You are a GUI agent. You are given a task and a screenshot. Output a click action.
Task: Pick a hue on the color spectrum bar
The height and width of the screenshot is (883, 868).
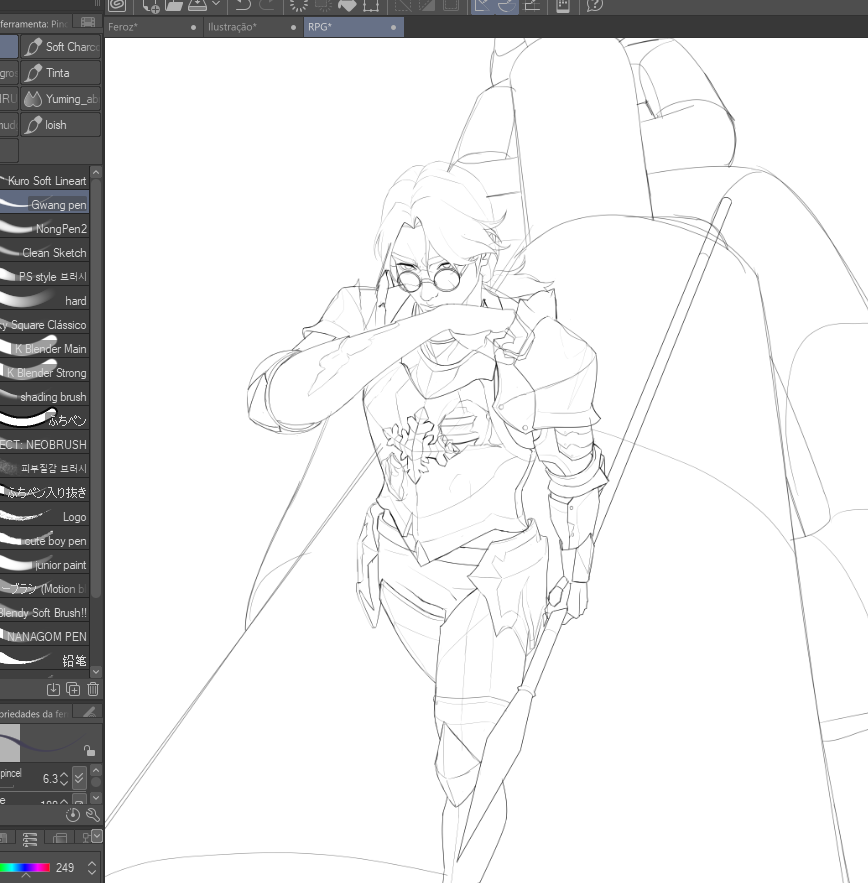(x=25, y=866)
